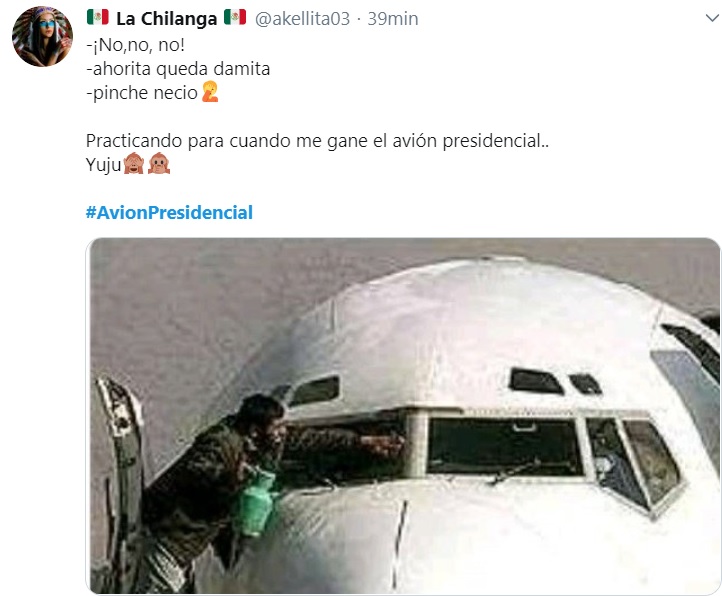Click the Mexican flag before La Chilanga
Screen dimensions: 722x596
point(98,18)
